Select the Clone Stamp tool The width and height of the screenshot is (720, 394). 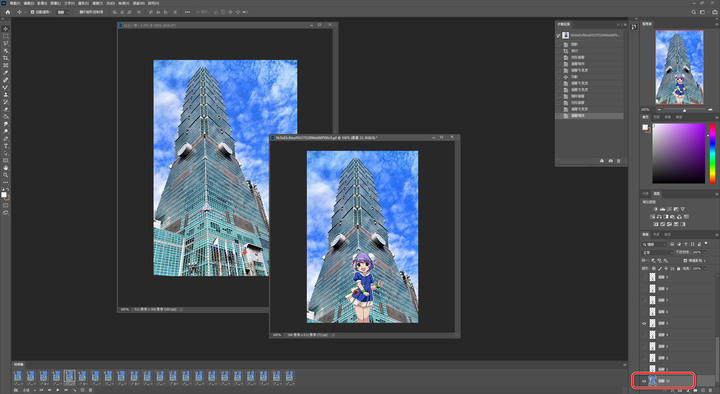coord(6,95)
